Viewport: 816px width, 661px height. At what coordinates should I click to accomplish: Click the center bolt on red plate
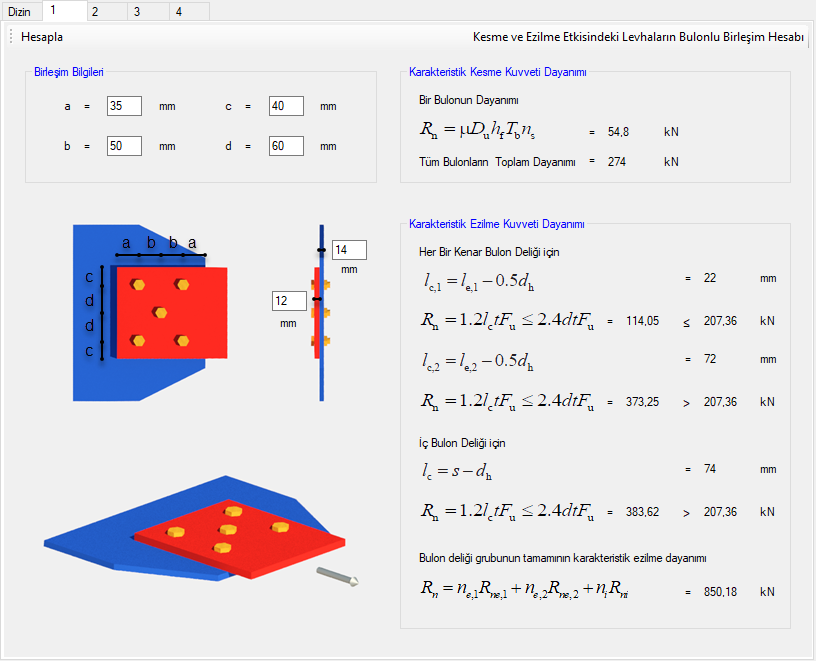pos(160,312)
